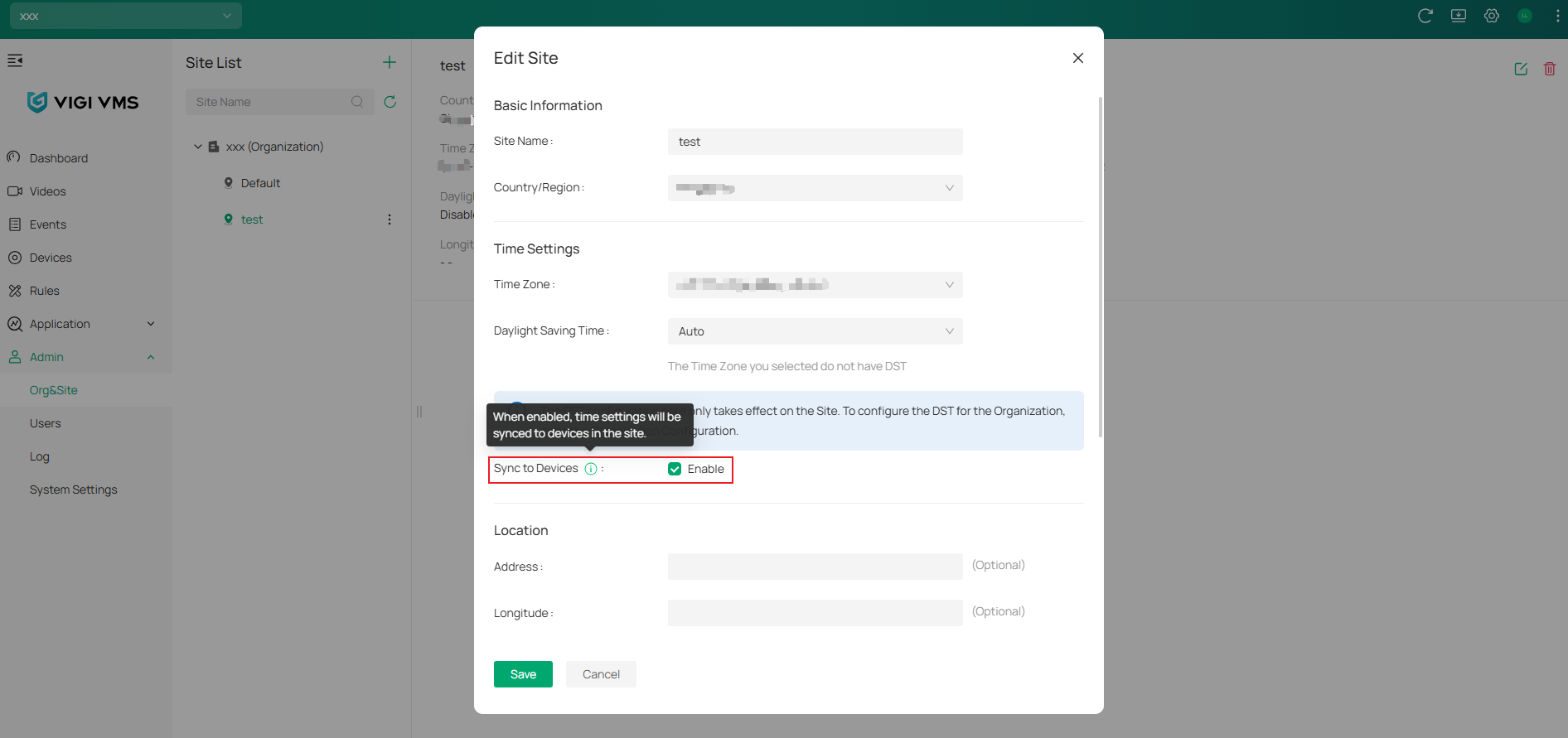
Task: Save the site settings
Action: pyautogui.click(x=523, y=674)
